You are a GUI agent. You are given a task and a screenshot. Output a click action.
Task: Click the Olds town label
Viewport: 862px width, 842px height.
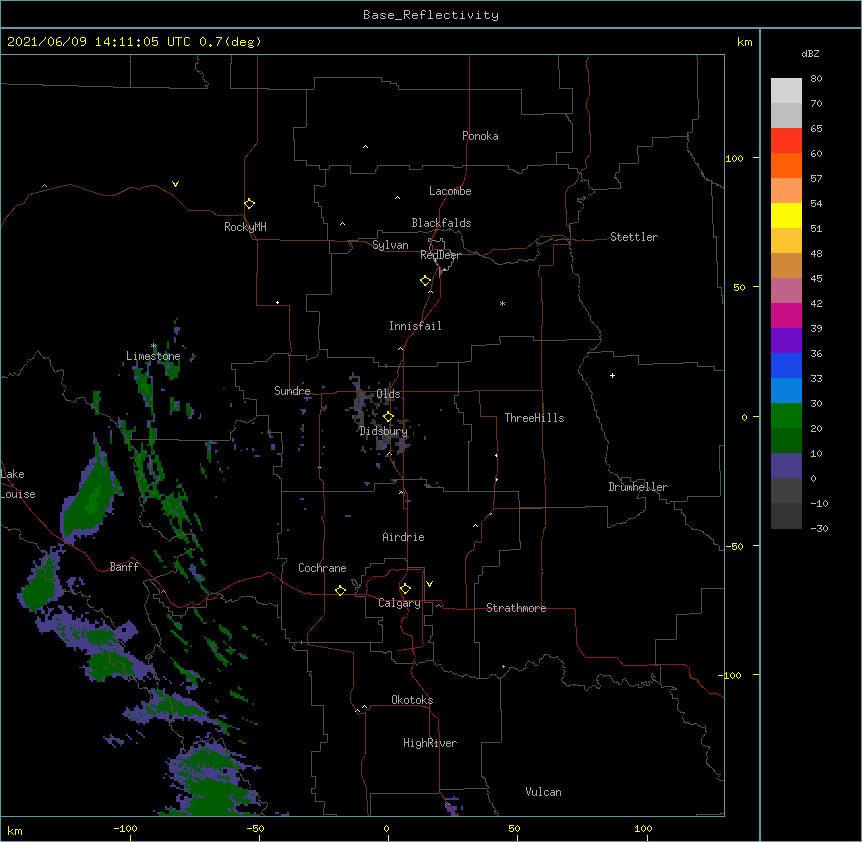(x=388, y=394)
